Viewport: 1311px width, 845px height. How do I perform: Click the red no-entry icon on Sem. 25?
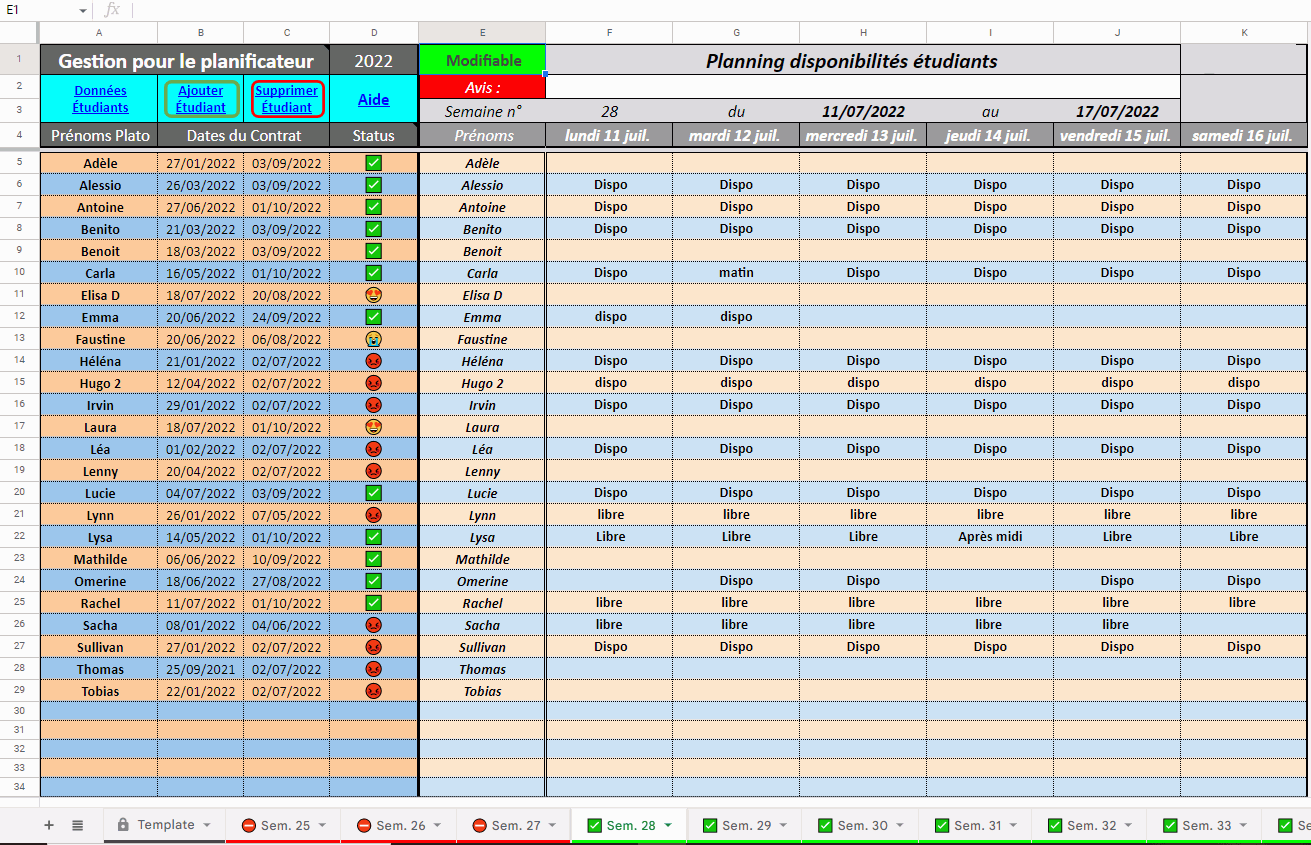tap(248, 826)
